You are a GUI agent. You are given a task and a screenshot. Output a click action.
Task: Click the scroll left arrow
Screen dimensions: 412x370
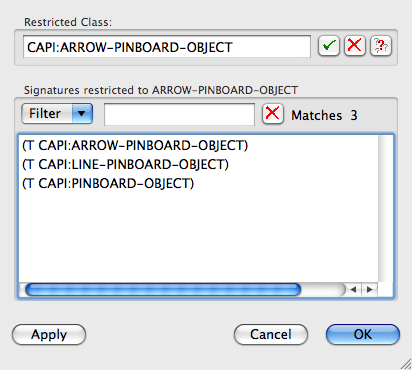[353, 289]
